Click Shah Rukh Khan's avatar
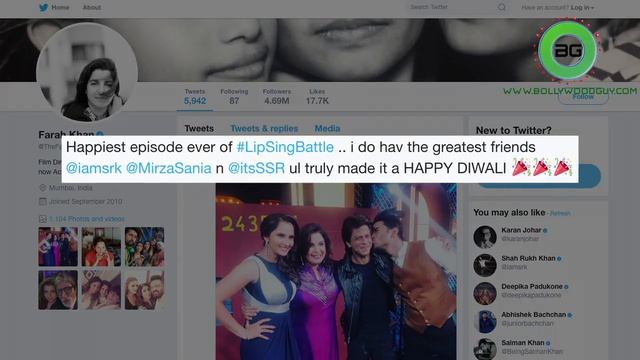Viewport: 640px width, 360px height. click(485, 265)
